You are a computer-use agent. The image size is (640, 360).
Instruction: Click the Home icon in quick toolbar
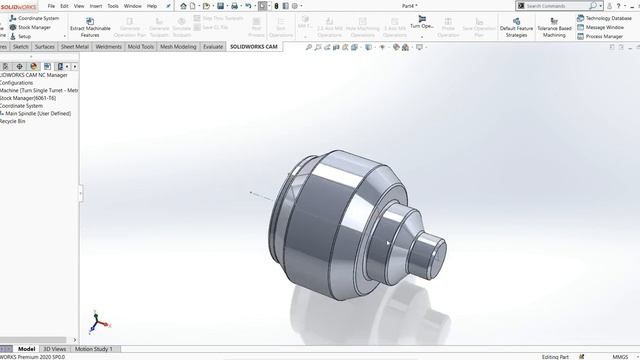(x=183, y=6)
